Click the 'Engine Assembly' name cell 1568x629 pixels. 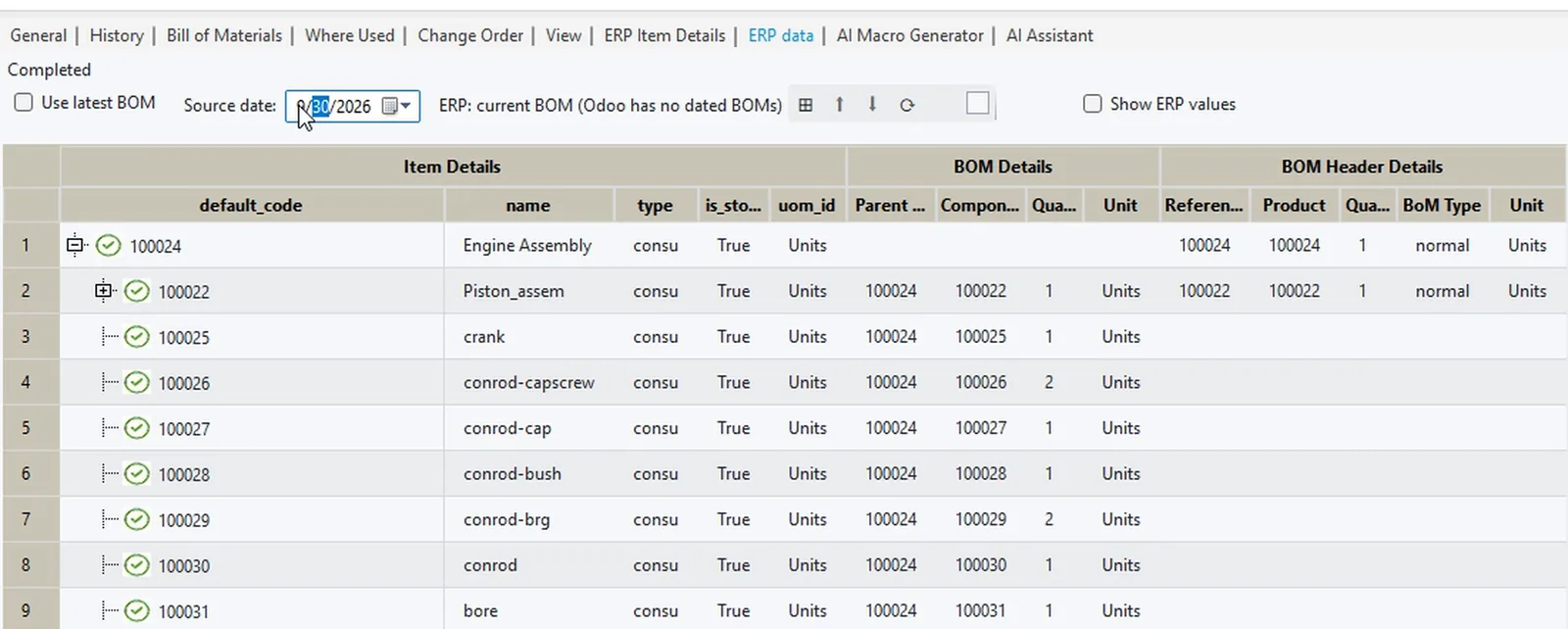click(x=527, y=245)
